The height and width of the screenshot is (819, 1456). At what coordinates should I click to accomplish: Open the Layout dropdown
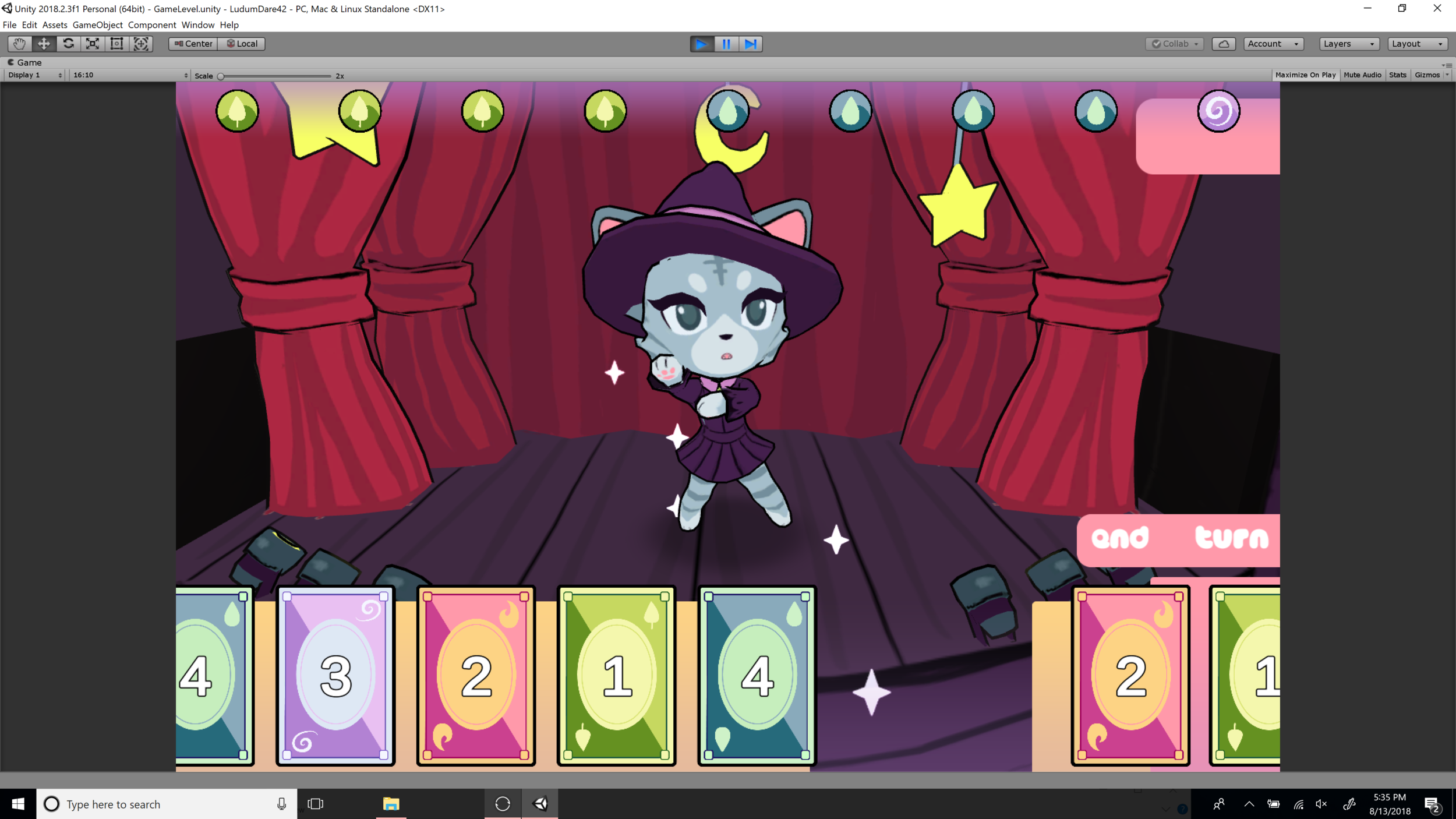[x=1417, y=44]
